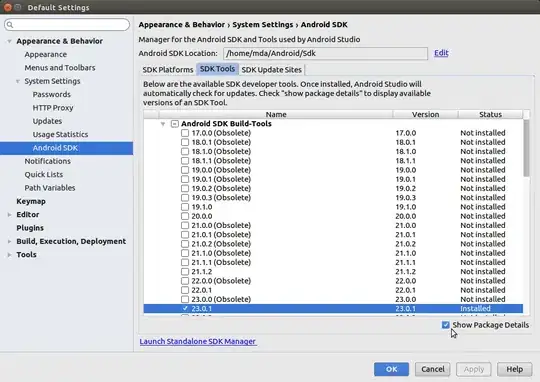The height and width of the screenshot is (382, 540).
Task: Collapse the System Settings tree arrow
Action: pyautogui.click(x=18, y=81)
